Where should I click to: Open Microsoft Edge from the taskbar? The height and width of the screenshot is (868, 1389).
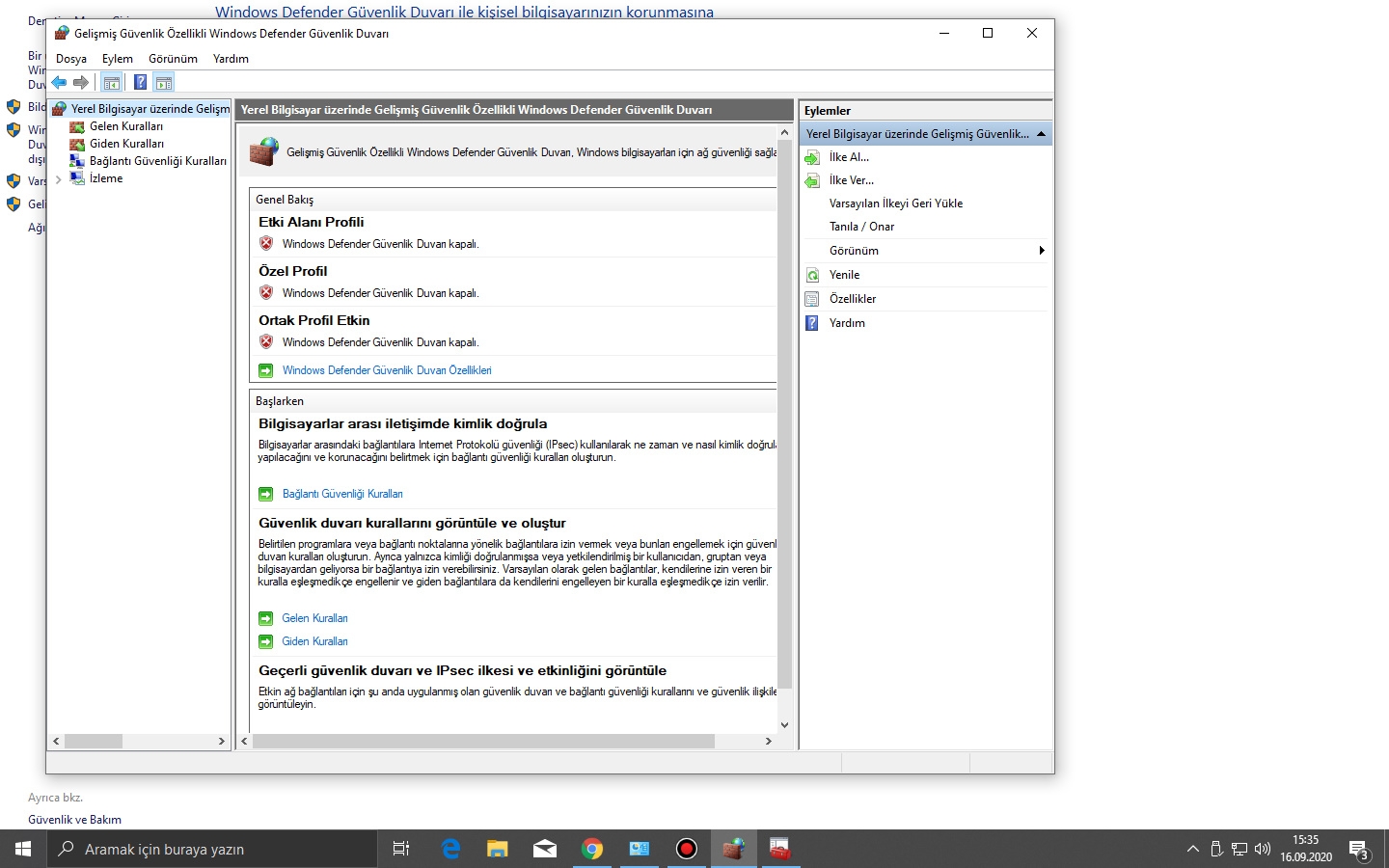[449, 849]
